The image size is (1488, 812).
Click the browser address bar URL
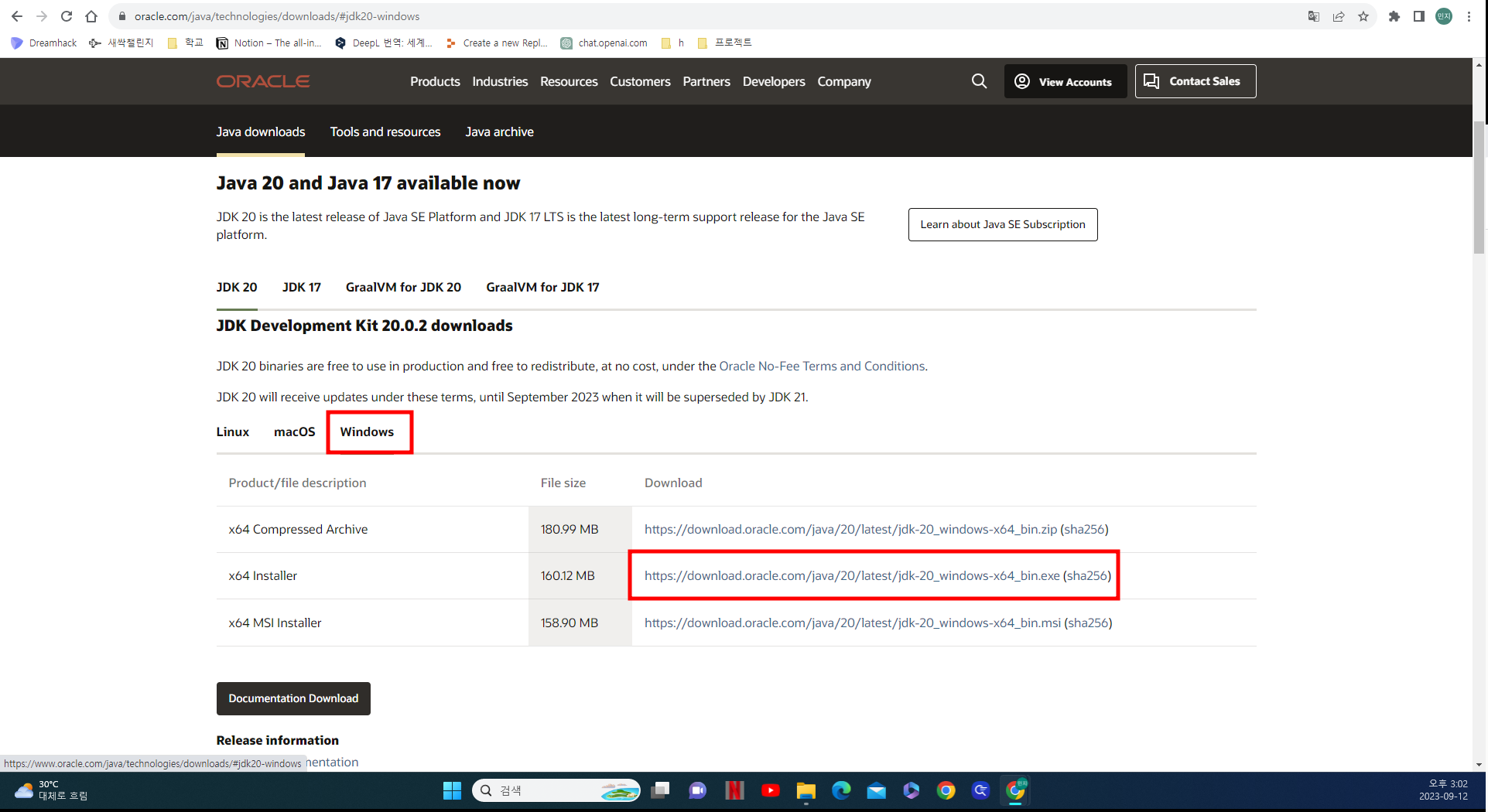pos(277,16)
